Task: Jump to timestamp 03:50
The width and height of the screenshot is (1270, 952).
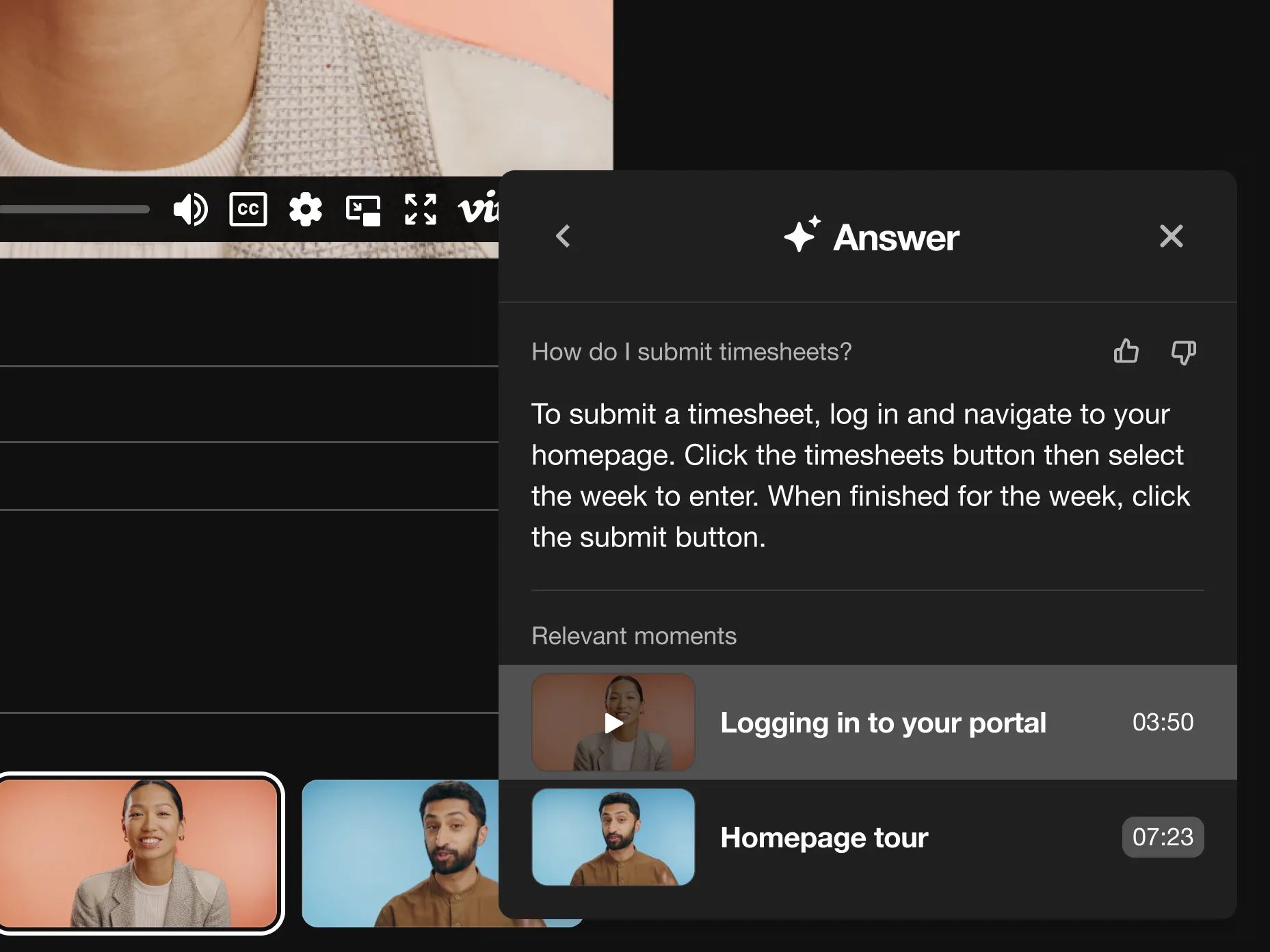Action: click(x=1163, y=722)
